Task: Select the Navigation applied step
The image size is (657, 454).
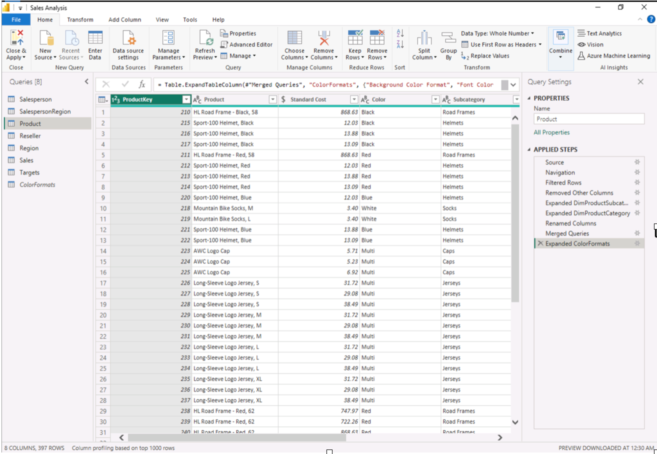Action: point(589,173)
